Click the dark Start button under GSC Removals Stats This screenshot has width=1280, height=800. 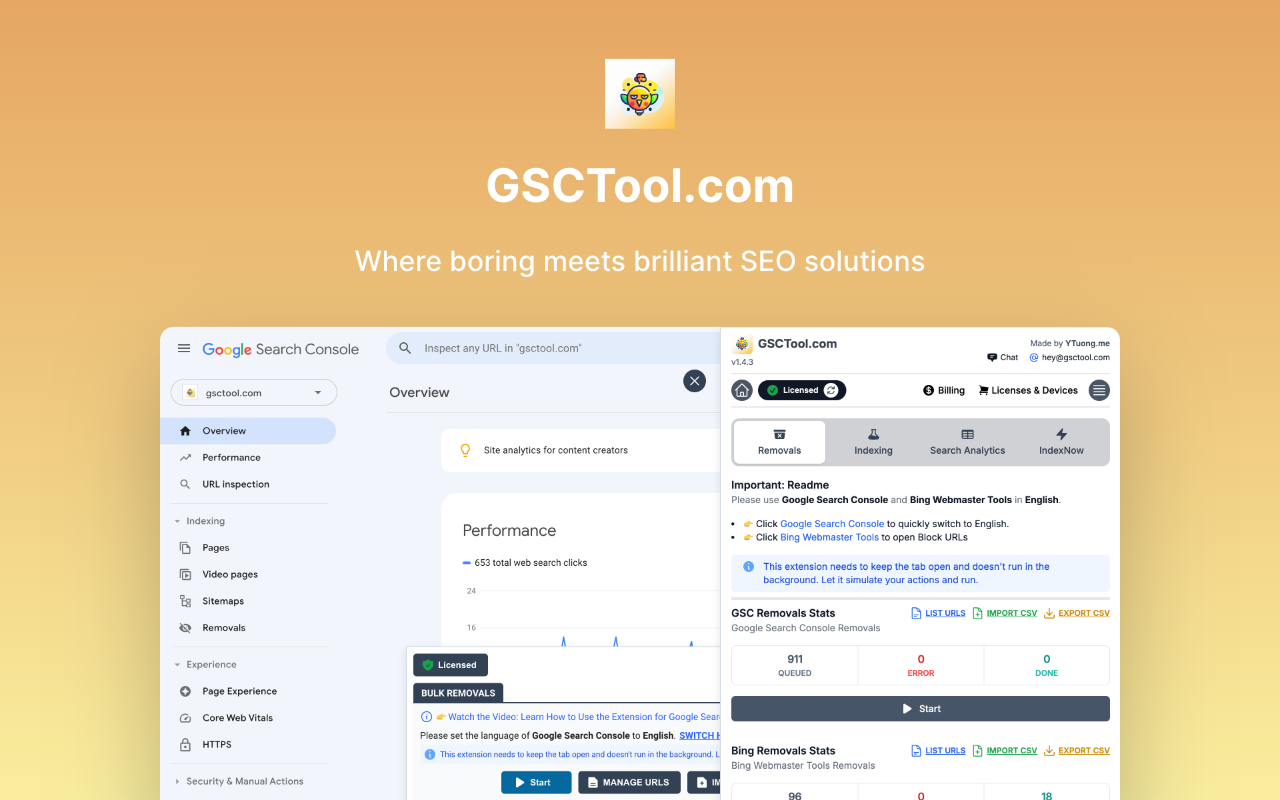(920, 708)
